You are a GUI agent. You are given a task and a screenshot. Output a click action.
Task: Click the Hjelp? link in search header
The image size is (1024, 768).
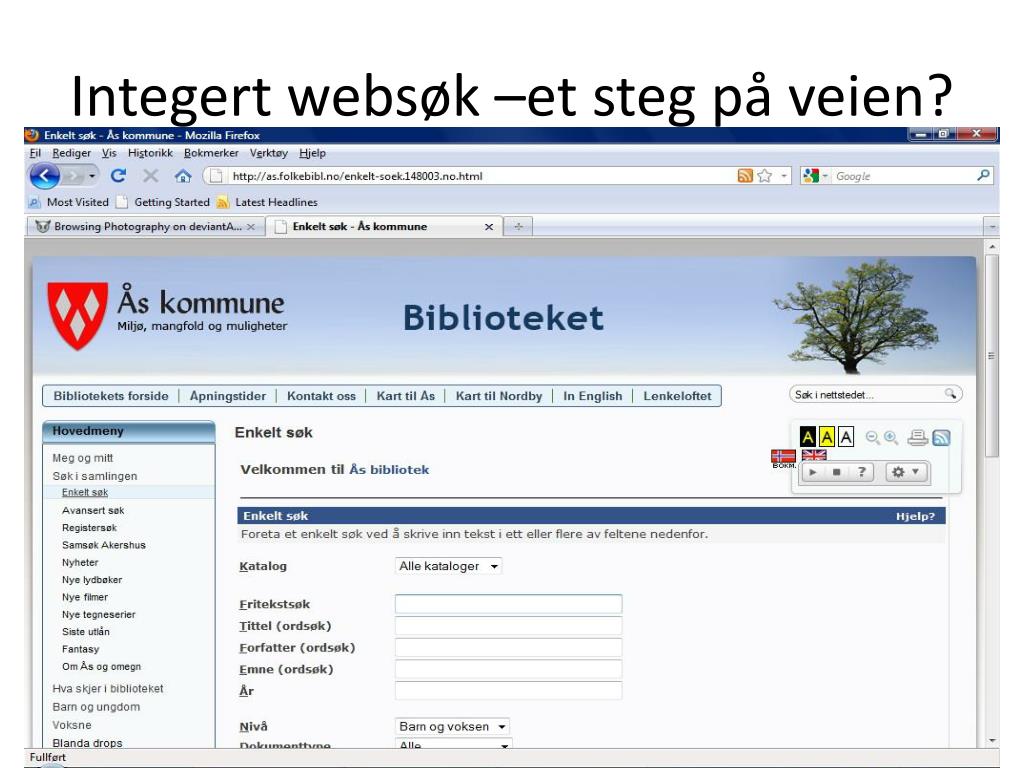915,516
